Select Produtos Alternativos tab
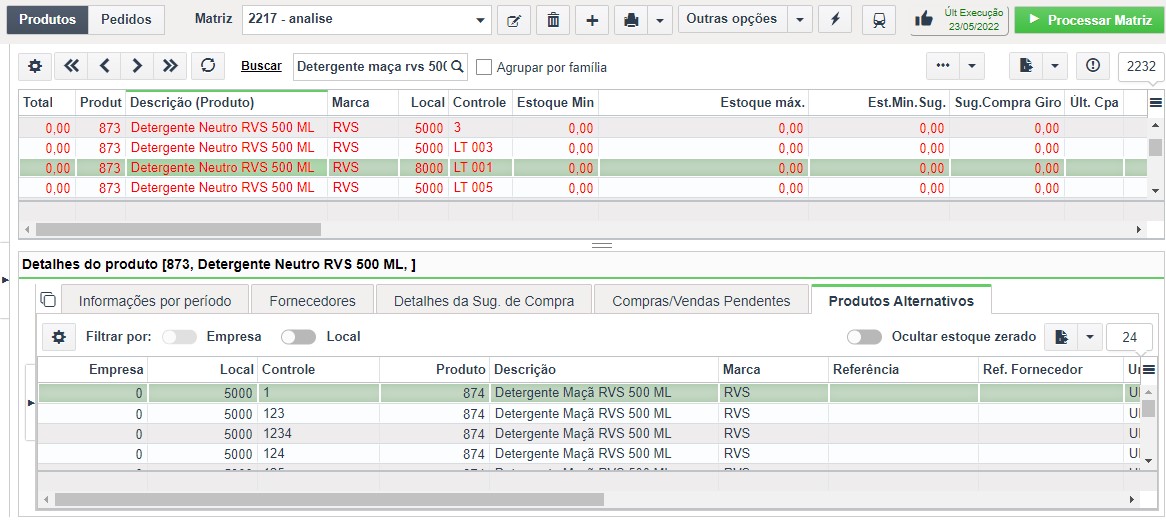This screenshot has width=1166, height=523. point(901,301)
